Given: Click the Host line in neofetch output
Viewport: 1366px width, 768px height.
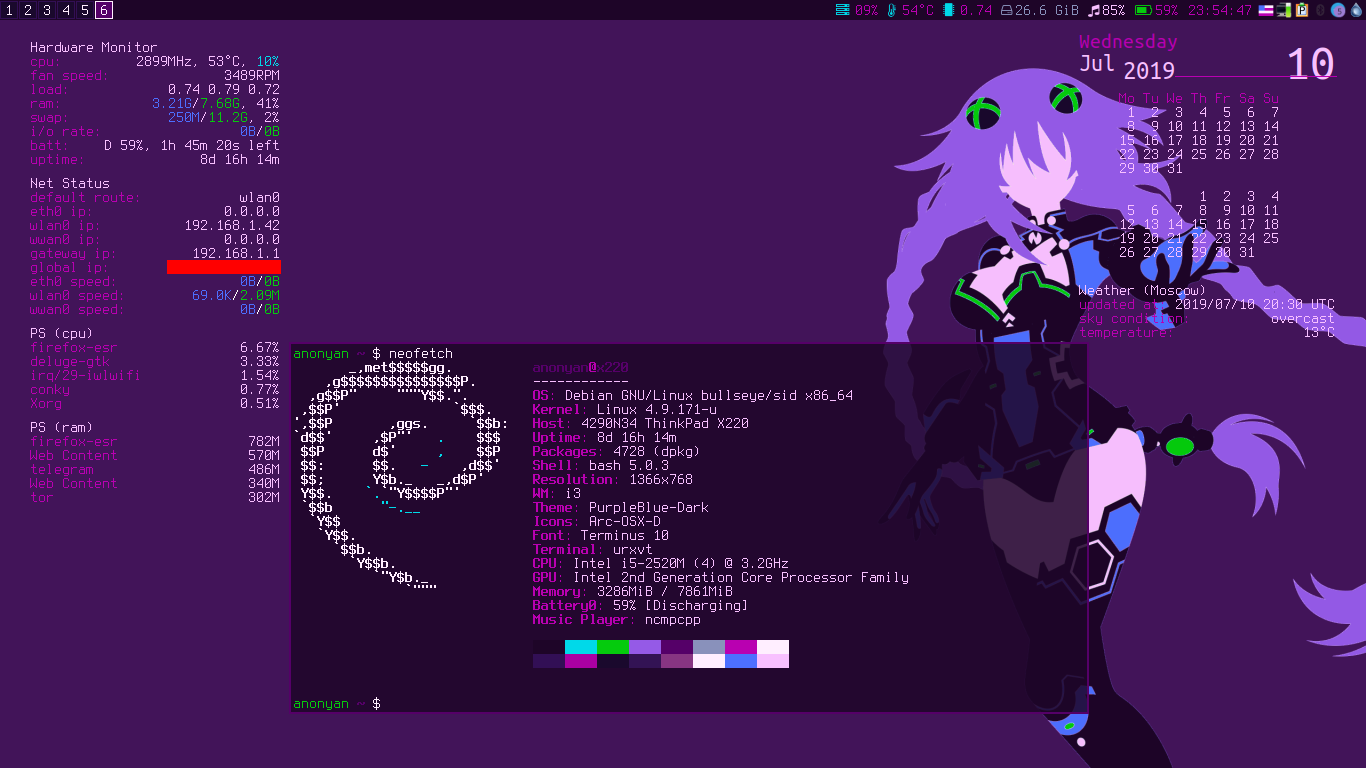Looking at the screenshot, I should 640,423.
